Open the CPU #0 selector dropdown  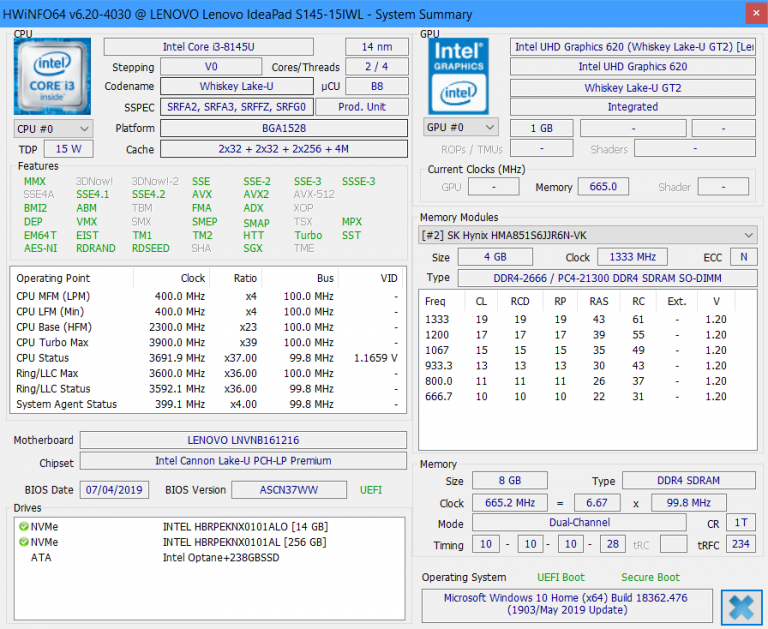53,128
